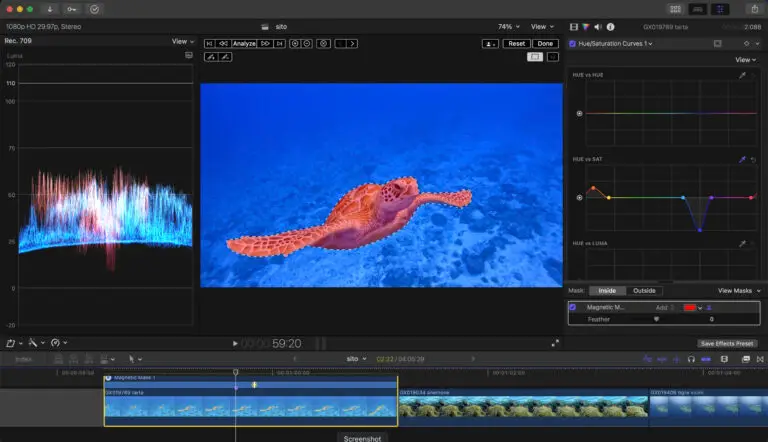Click the Hue vs Sat blue control point
Screen dimensions: 768x442
click(699, 230)
